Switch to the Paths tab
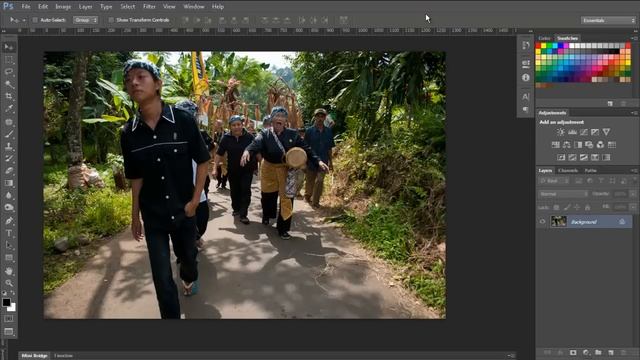 tap(591, 171)
